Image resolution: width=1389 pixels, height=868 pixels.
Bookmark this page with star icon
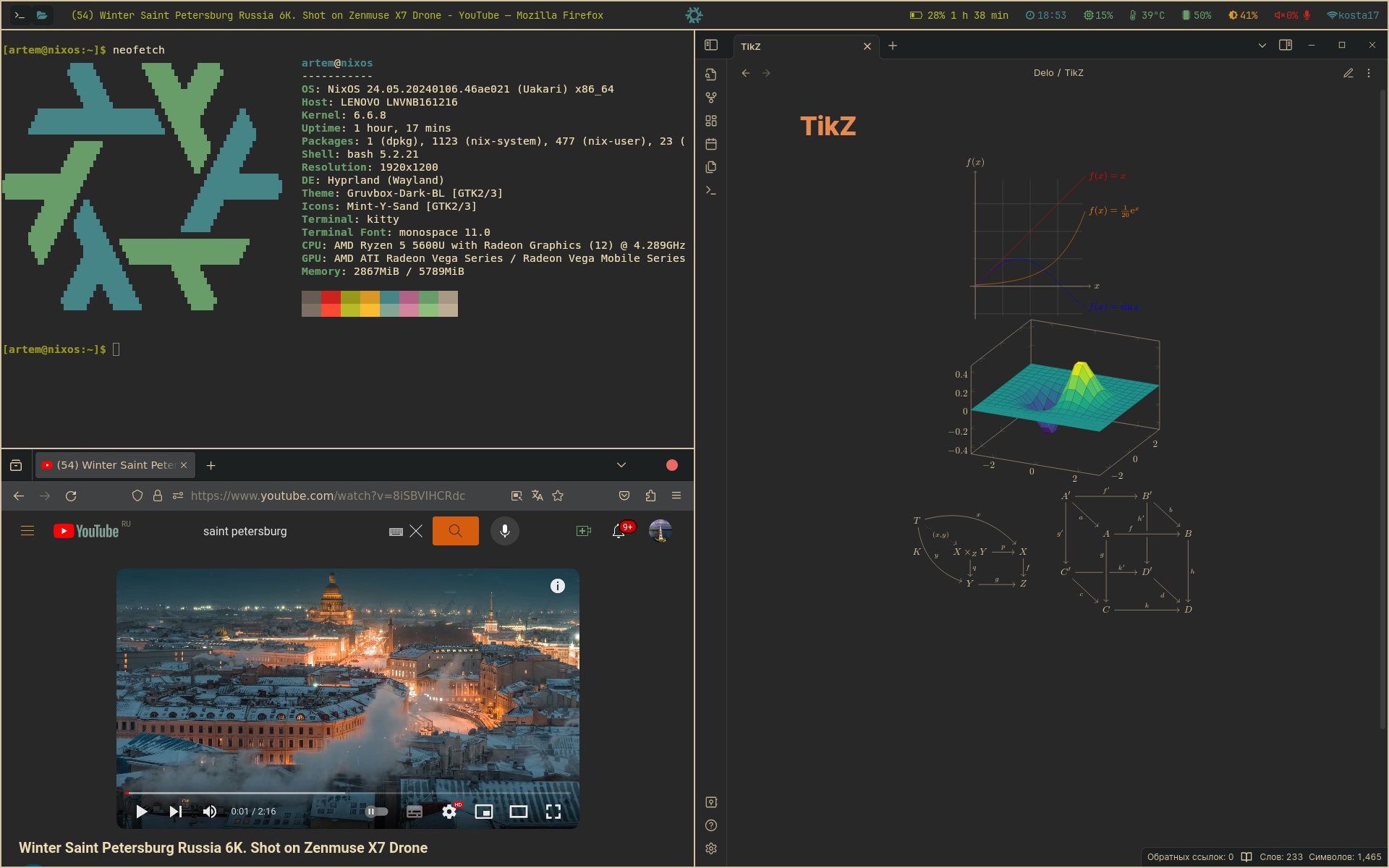pos(558,495)
